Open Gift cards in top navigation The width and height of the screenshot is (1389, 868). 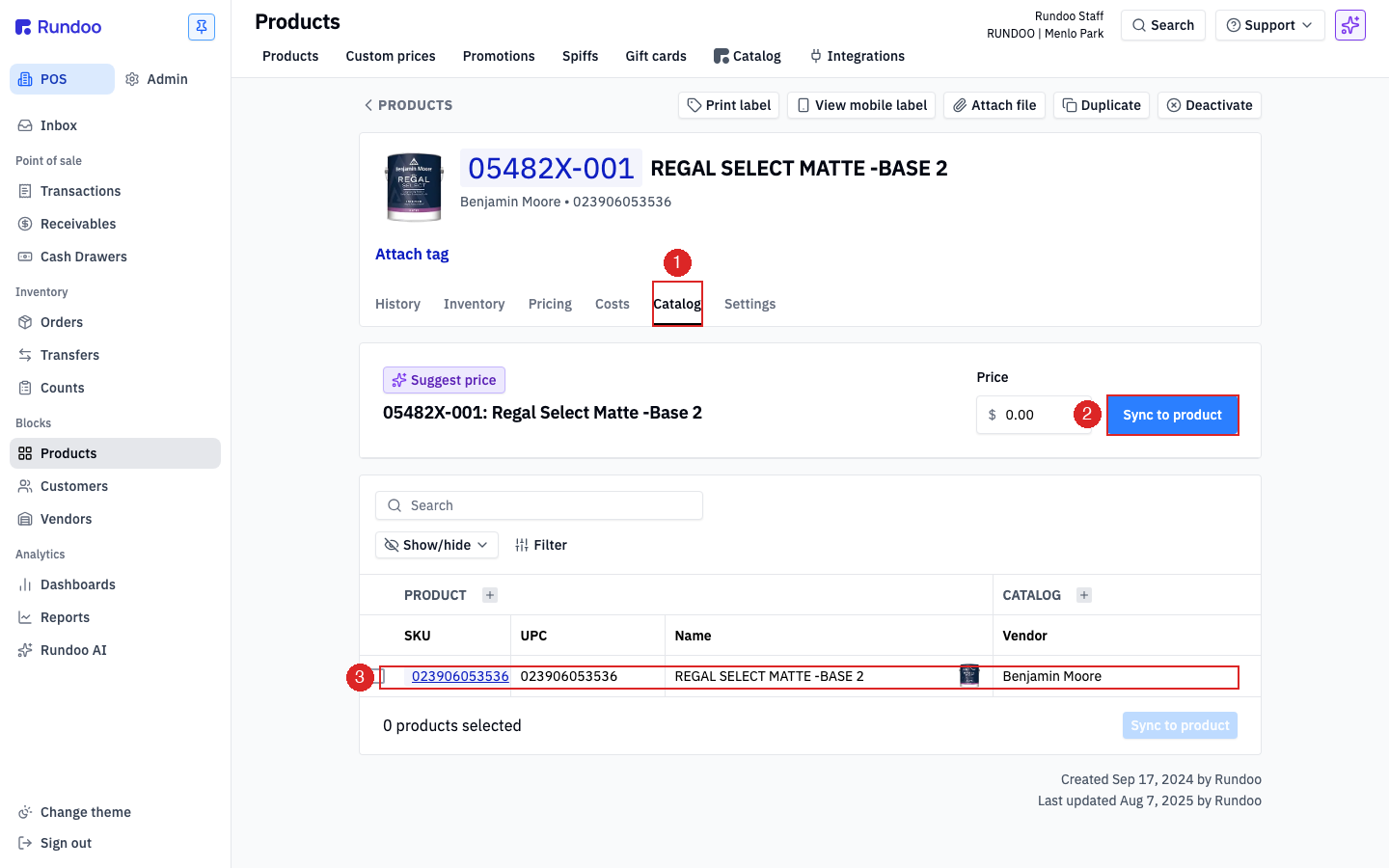pyautogui.click(x=656, y=56)
